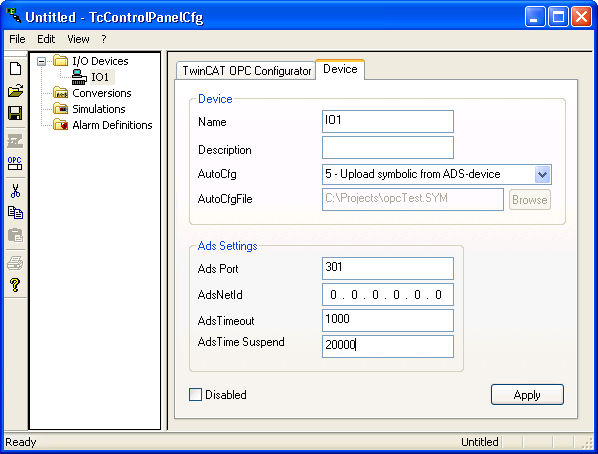Click the Browse button
Viewport: 598px width, 454px height.
(530, 200)
